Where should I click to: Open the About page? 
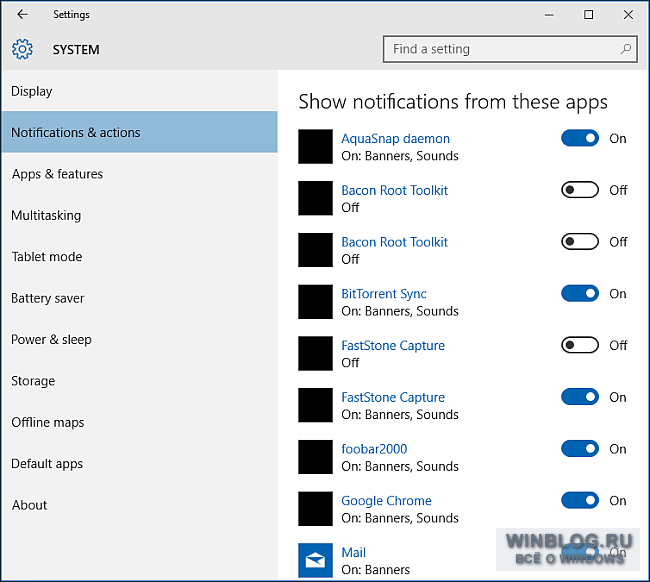coord(139,505)
